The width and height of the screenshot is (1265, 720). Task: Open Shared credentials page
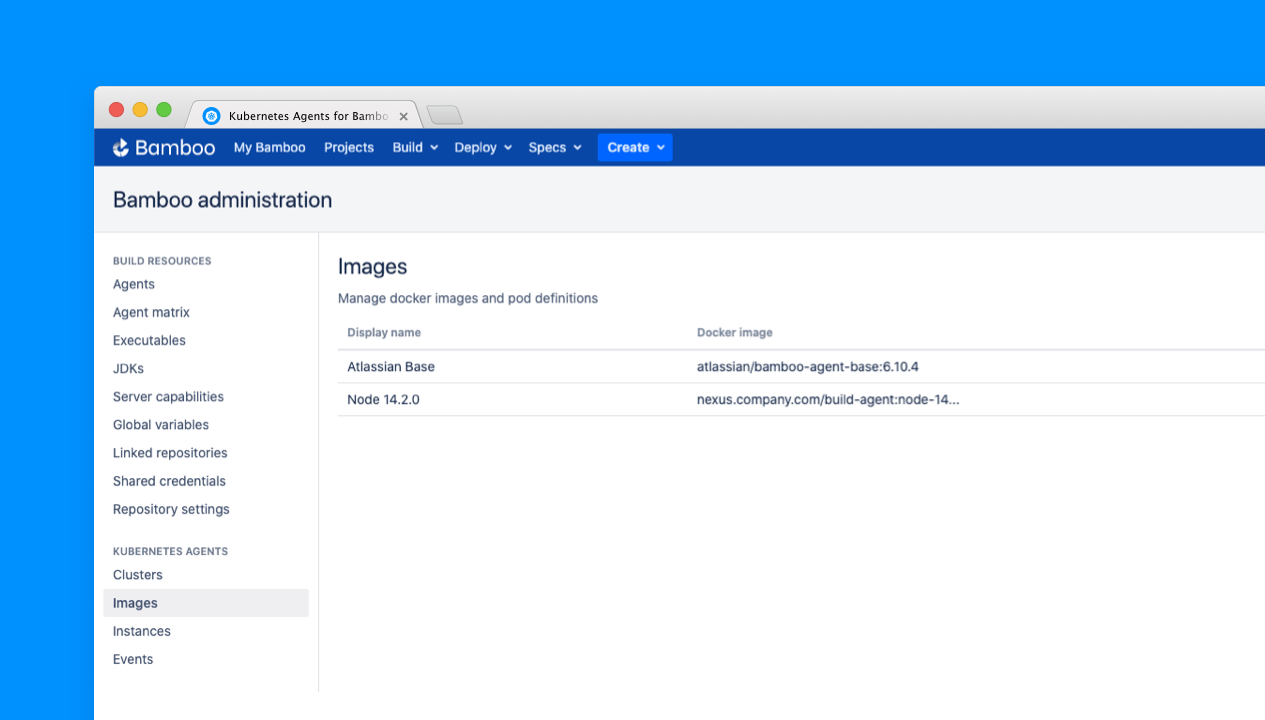(169, 480)
